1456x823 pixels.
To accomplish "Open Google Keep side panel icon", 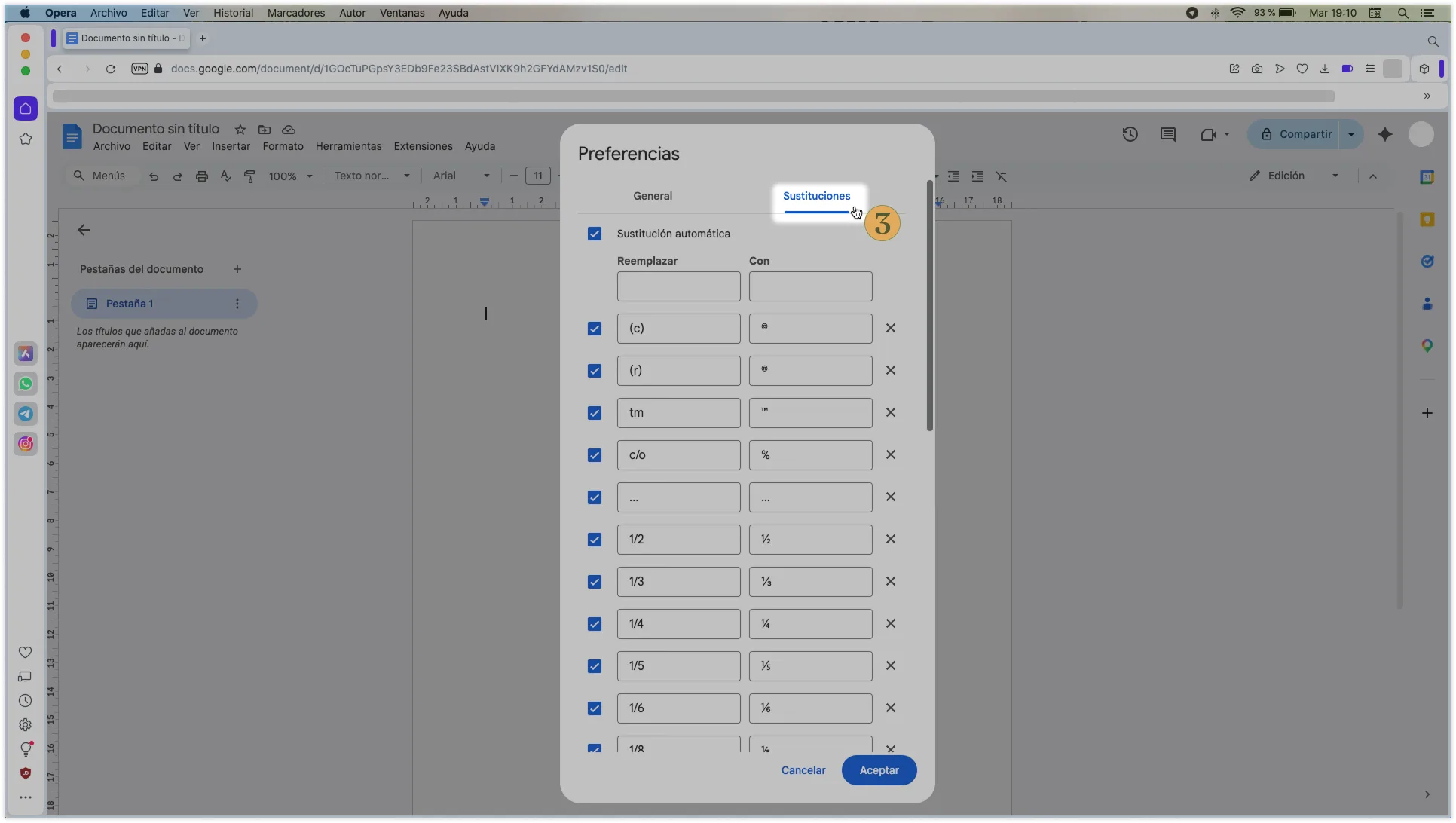I will [1427, 219].
